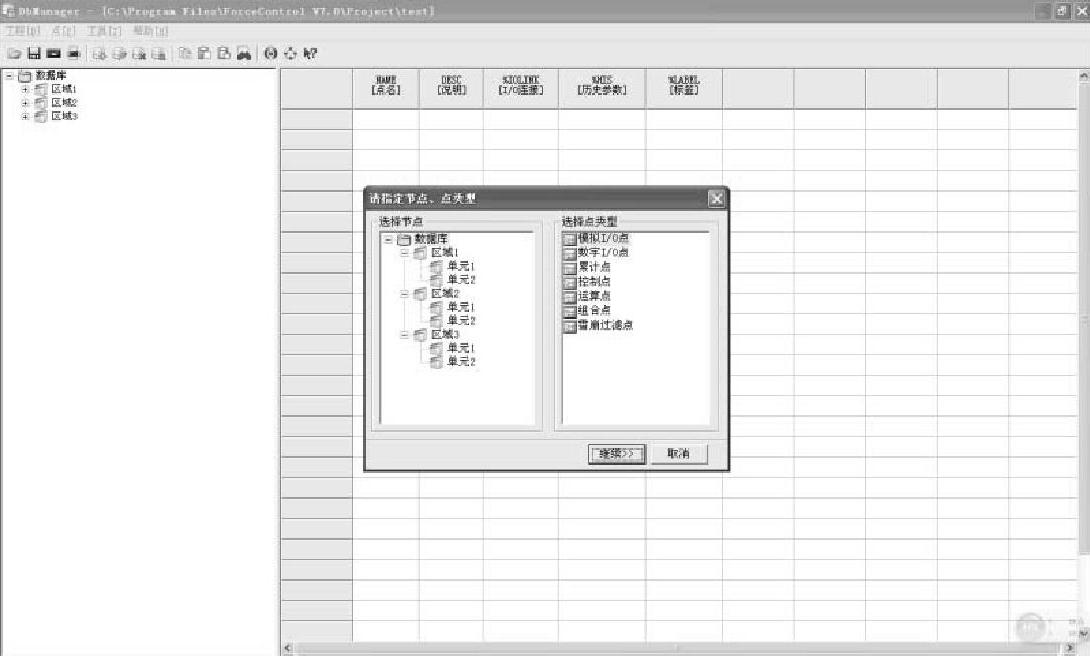The height and width of the screenshot is (656, 1090).
Task: Select 单元2 under 区域2 in the dialog
Action: point(461,321)
